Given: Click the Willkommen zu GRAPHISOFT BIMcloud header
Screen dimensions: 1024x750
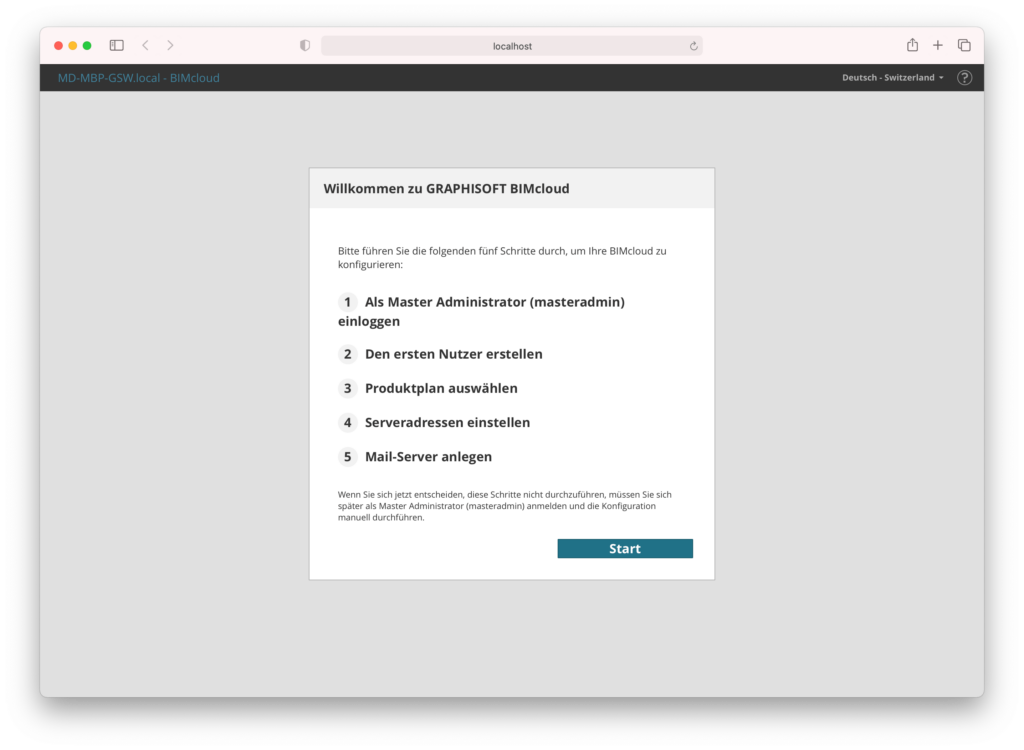Looking at the screenshot, I should pos(445,188).
